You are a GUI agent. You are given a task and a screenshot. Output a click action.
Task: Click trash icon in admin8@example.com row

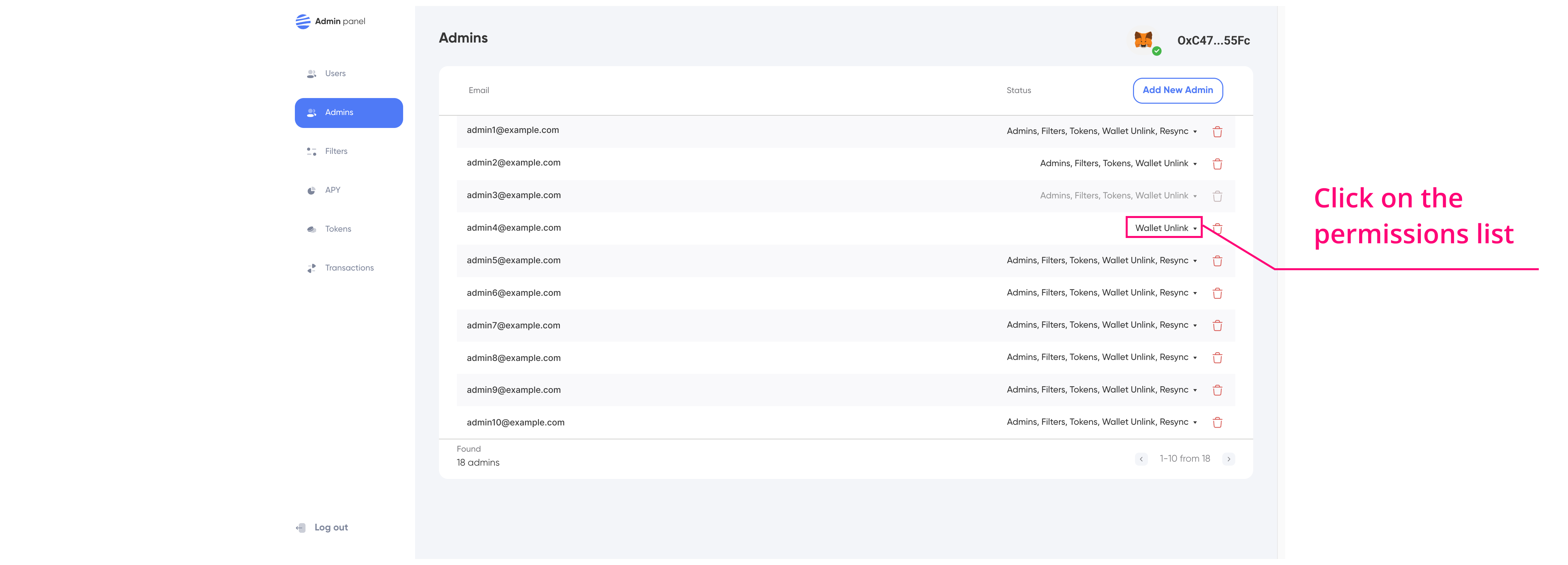[x=1217, y=358]
